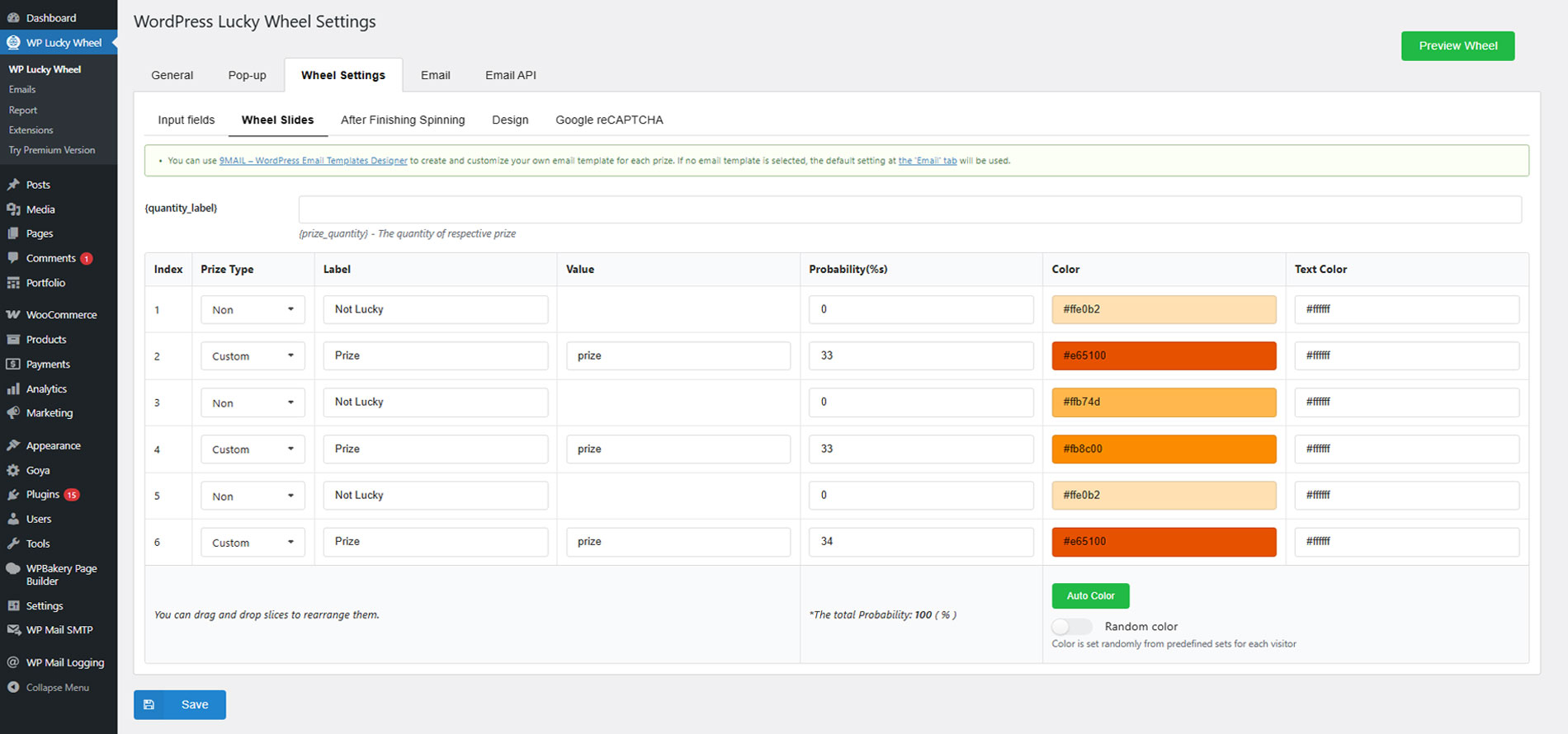This screenshot has width=1568, height=734.
Task: Open the After Finishing Spinning sub-tab
Action: pos(403,120)
